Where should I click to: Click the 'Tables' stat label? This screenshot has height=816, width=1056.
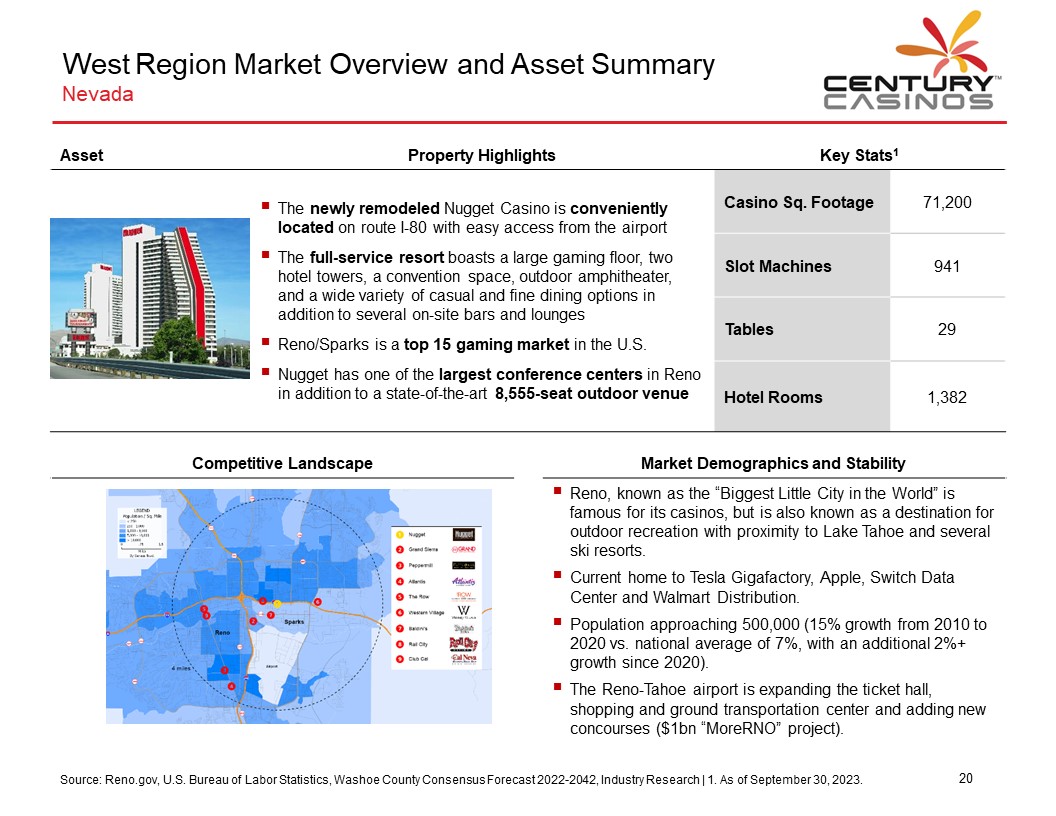click(x=749, y=329)
